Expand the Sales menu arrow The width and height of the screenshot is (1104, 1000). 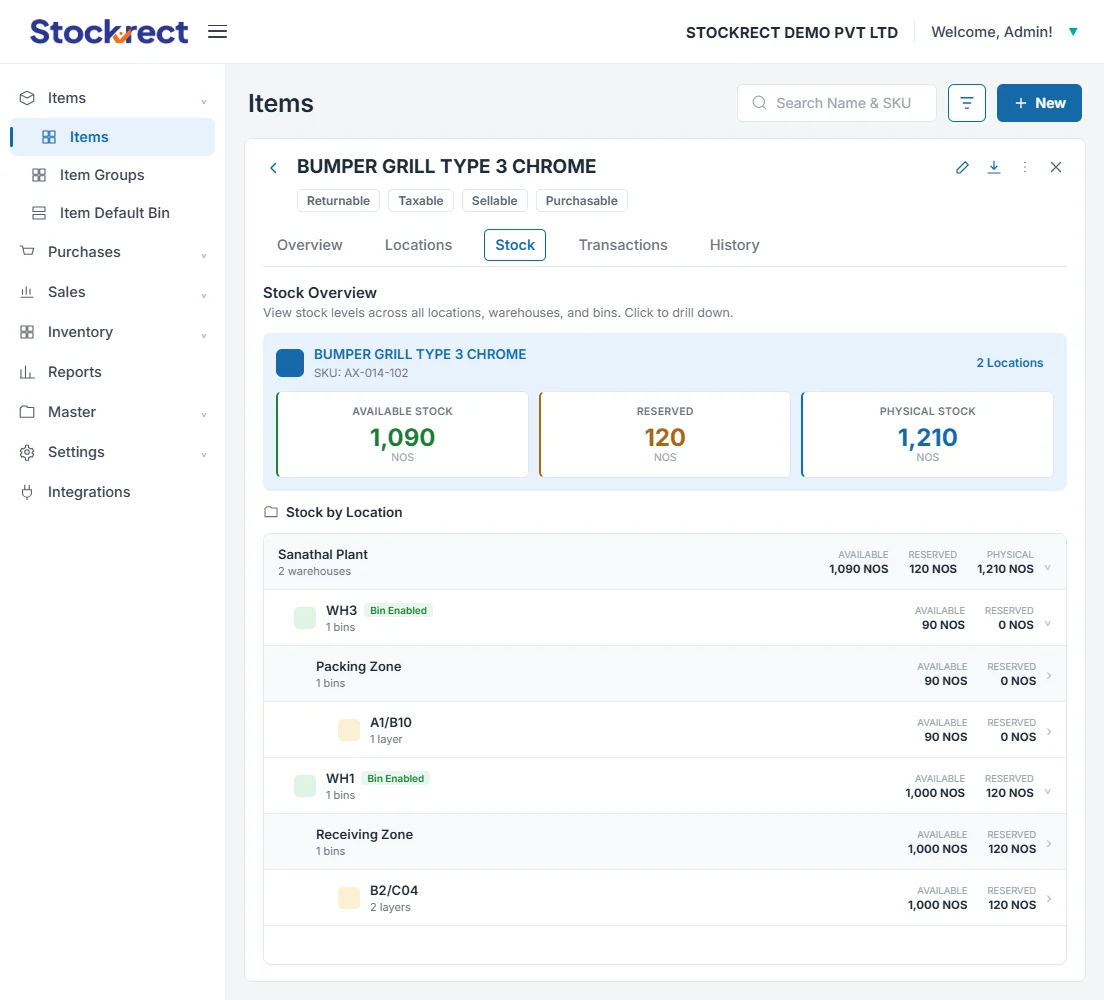pos(203,295)
